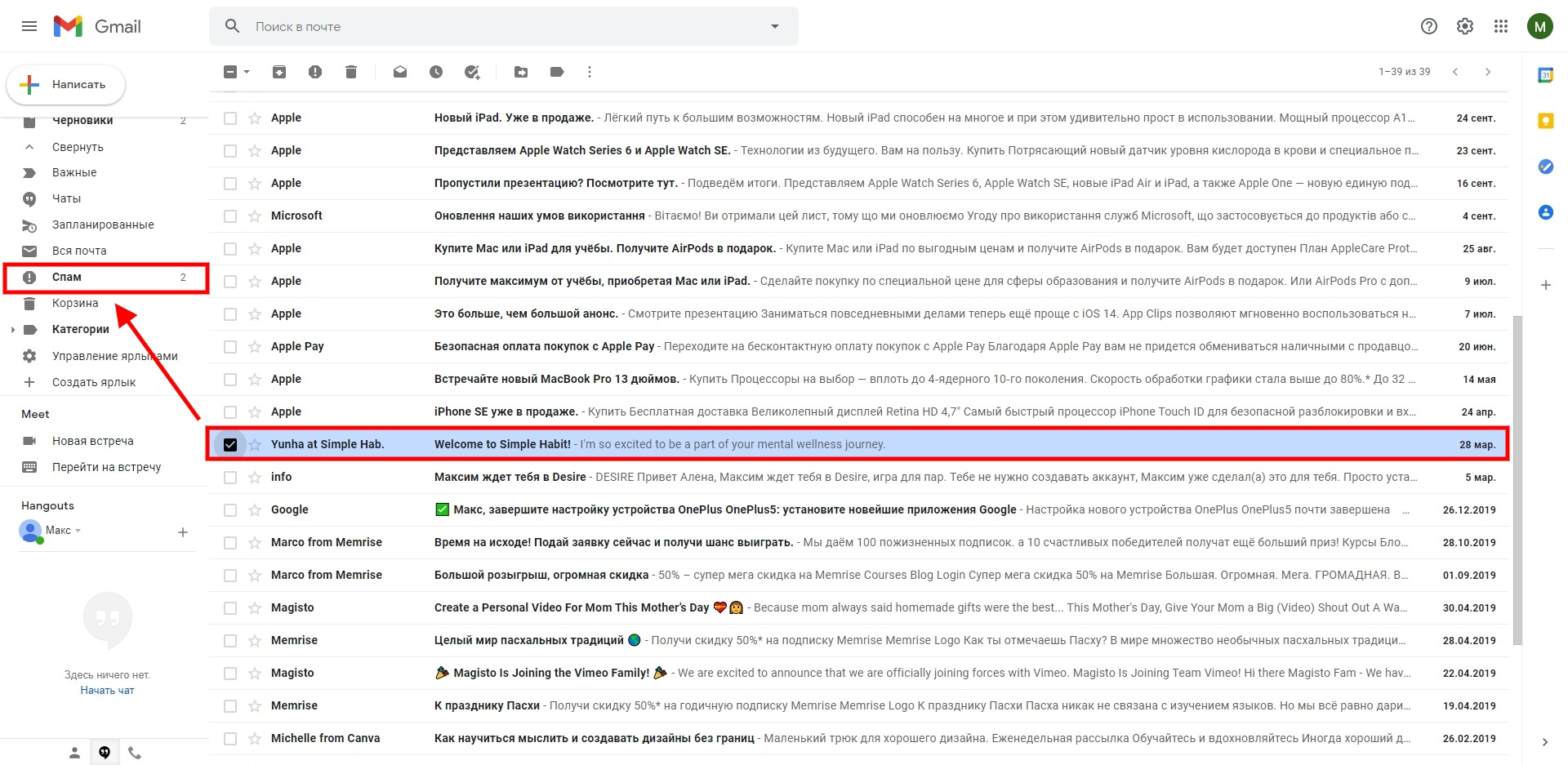Open Google Keep side panel
This screenshot has width=1568, height=765.
point(1545,121)
